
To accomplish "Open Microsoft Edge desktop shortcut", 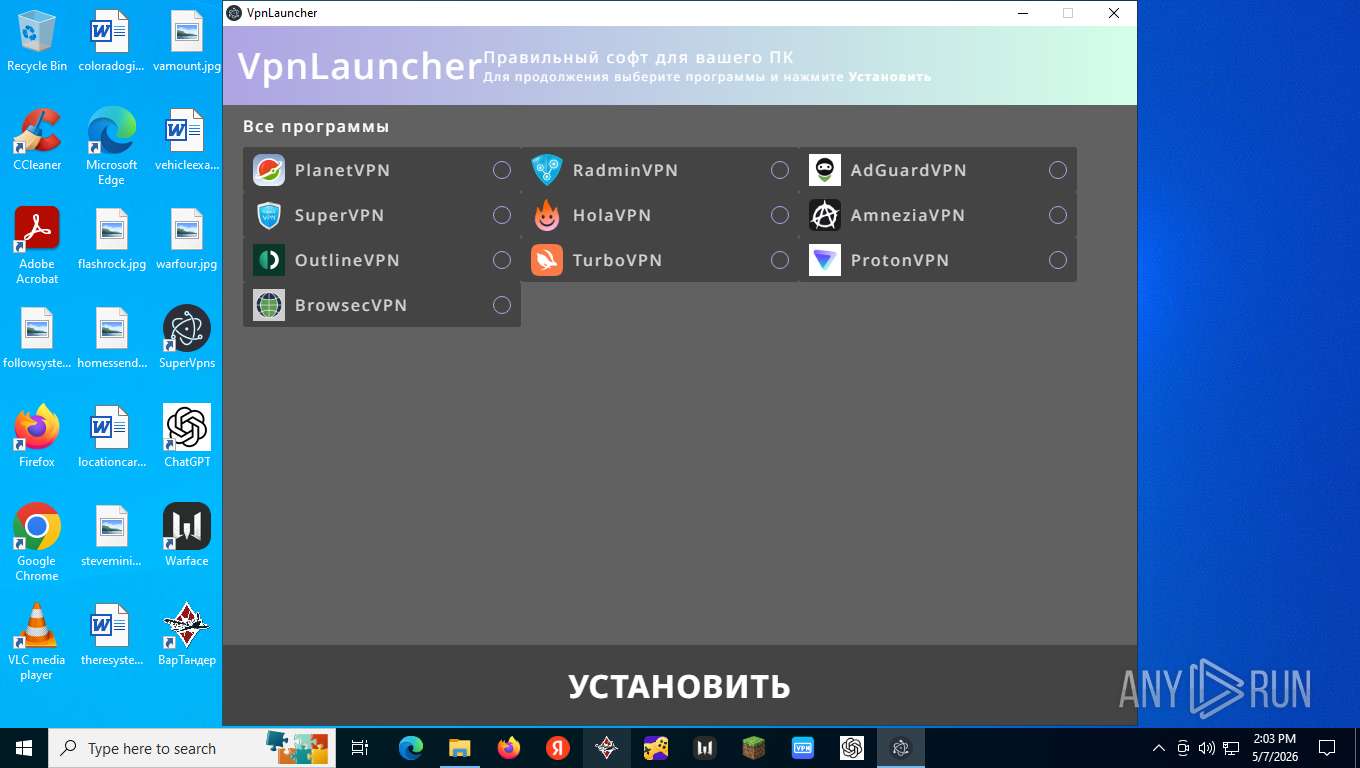I will [x=112, y=146].
